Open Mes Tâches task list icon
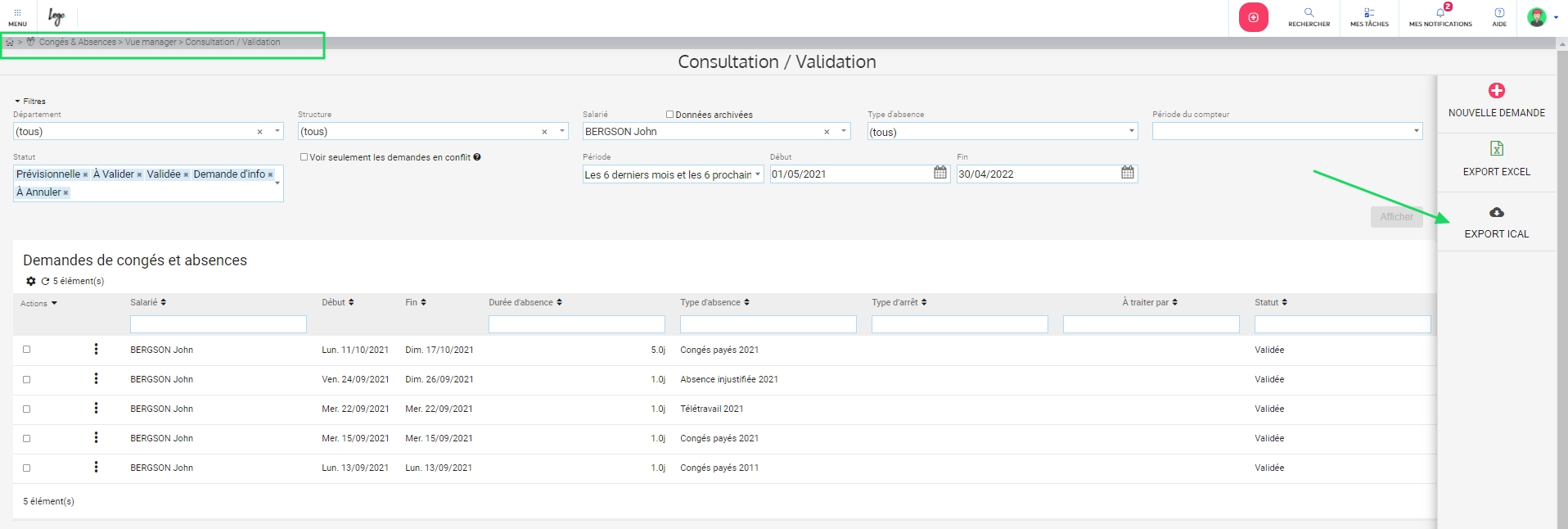 click(x=1369, y=17)
